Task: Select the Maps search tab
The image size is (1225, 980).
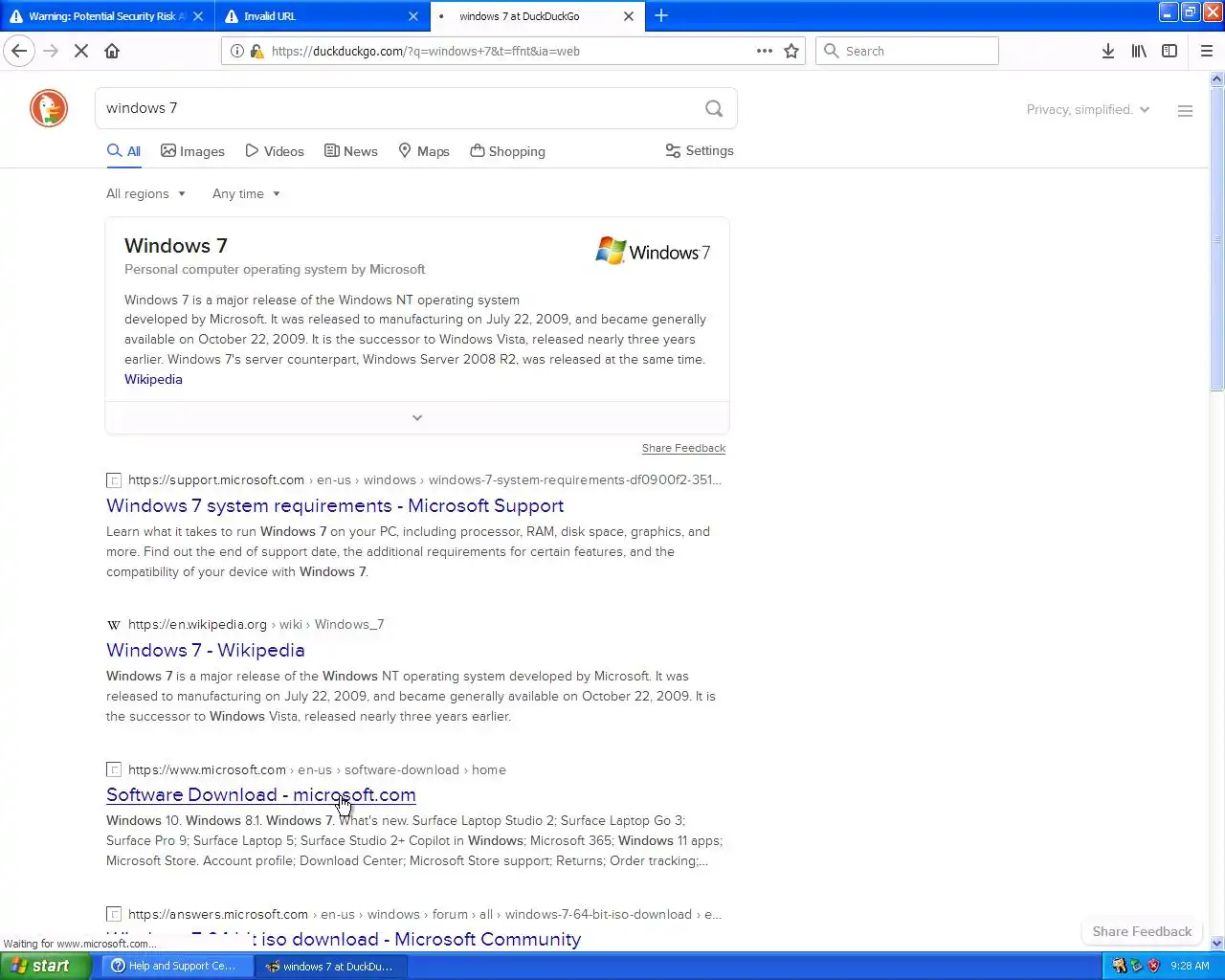Action: [424, 151]
